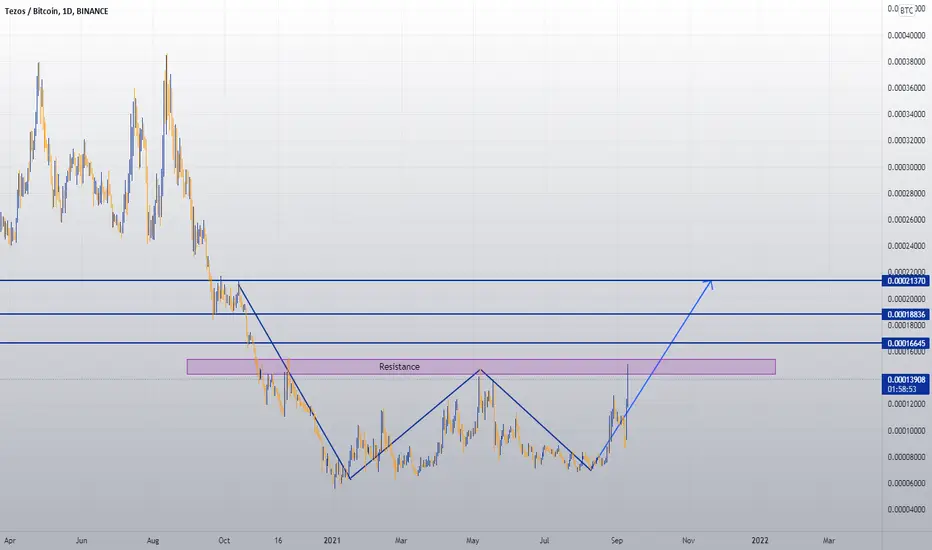Screen dimensions: 932x550
Task: Click the 0.00032000 price axis label
Action: [906, 141]
